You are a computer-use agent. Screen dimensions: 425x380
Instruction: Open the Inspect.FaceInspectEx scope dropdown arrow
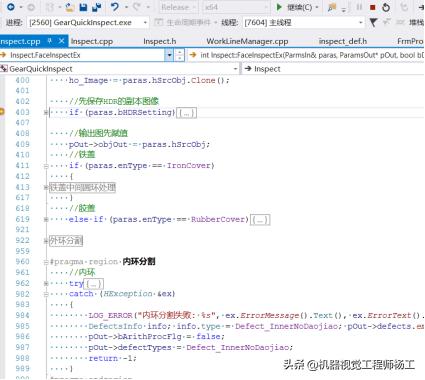coord(169,55)
